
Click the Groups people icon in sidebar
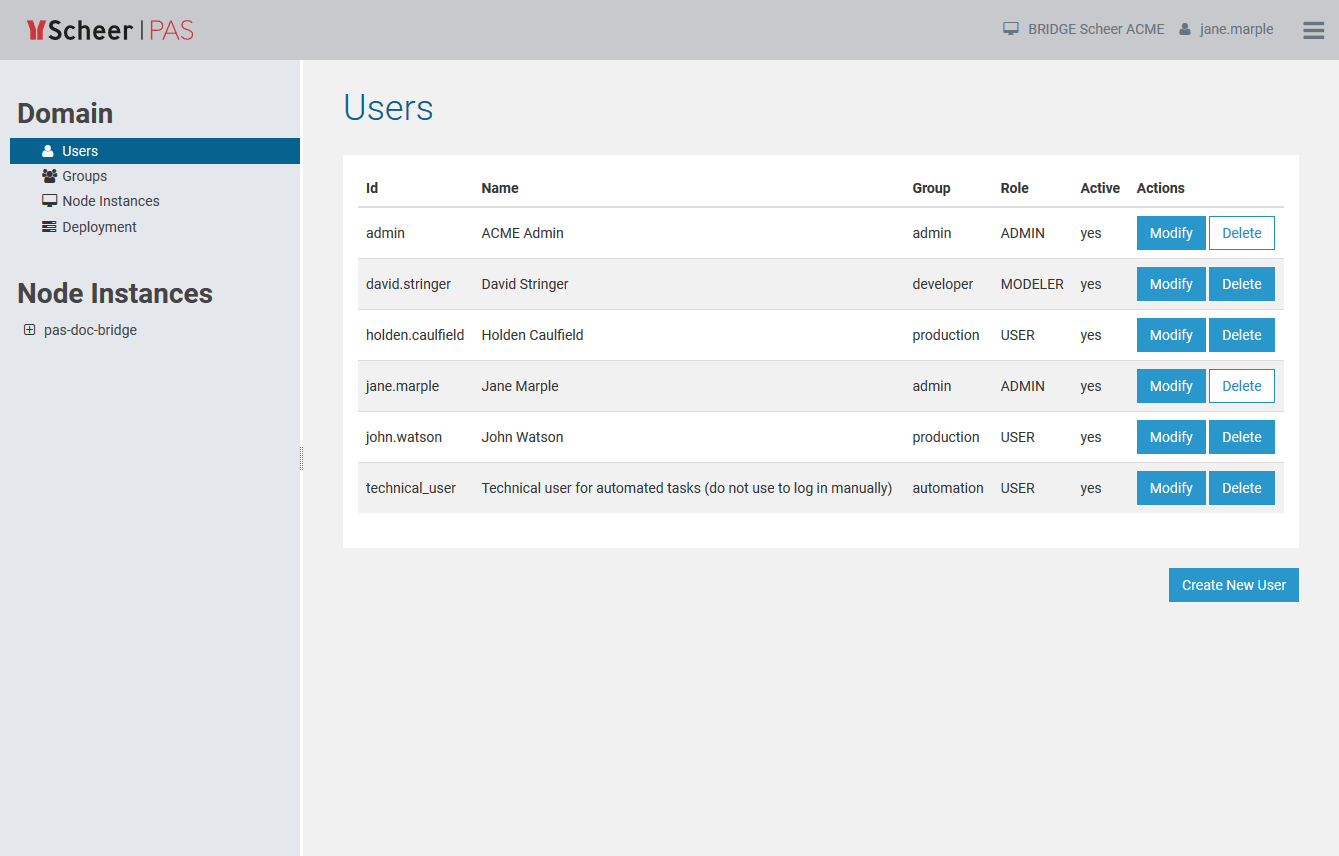[x=49, y=176]
